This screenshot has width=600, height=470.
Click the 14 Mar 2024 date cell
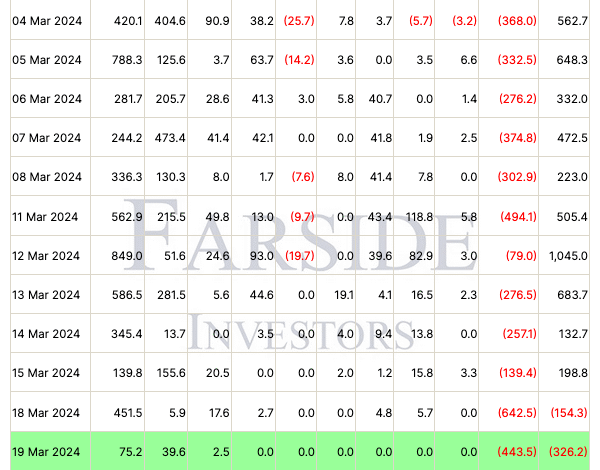46,334
